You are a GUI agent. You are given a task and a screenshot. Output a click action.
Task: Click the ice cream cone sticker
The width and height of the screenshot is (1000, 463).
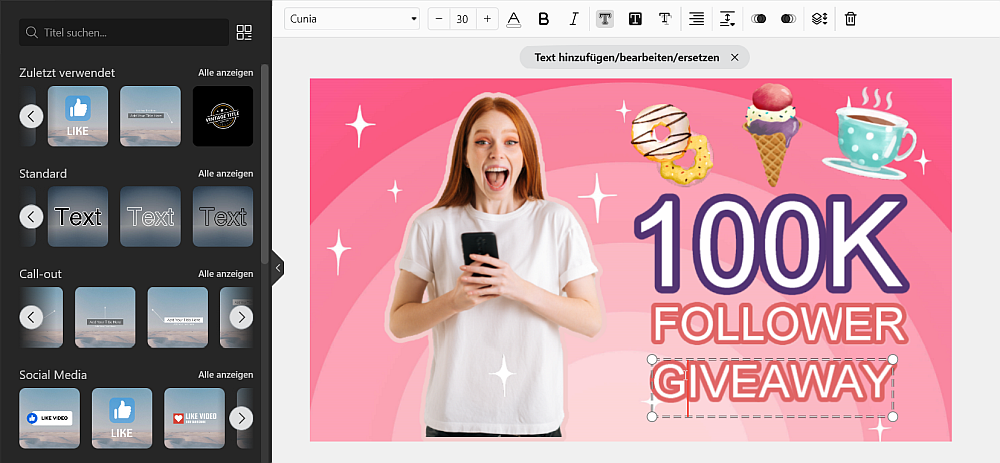click(772, 134)
